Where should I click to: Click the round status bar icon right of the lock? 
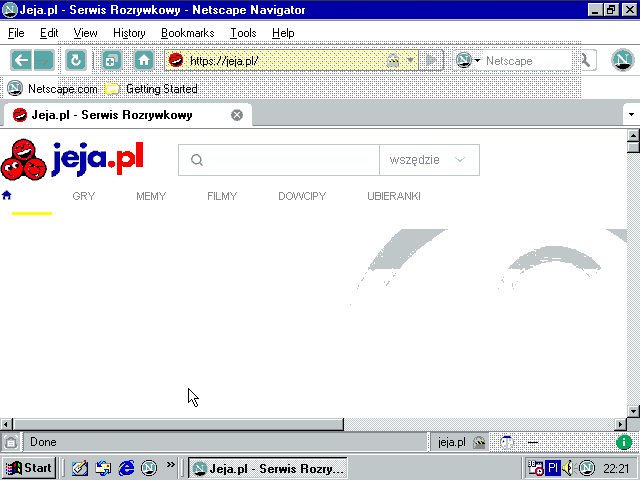507,442
